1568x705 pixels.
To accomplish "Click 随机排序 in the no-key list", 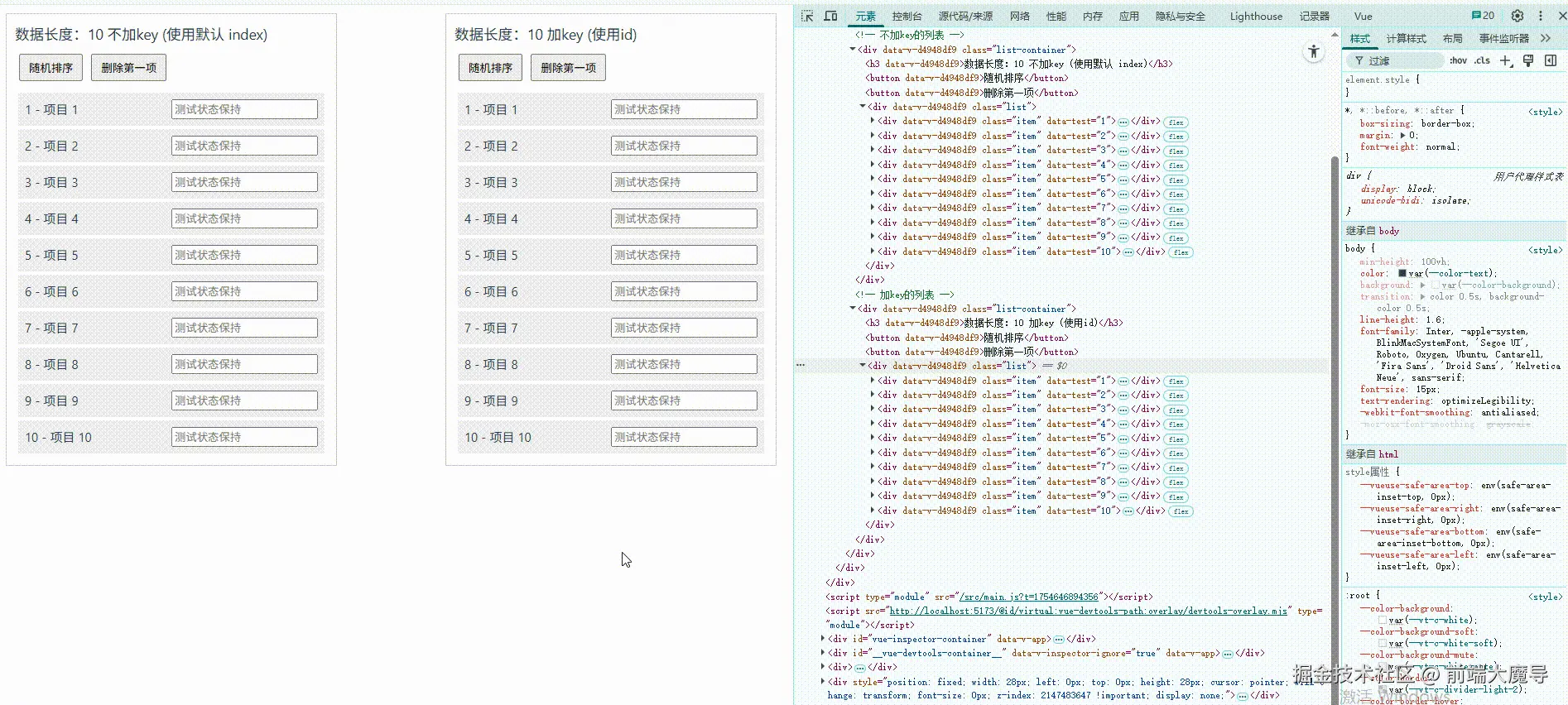I will pyautogui.click(x=51, y=68).
